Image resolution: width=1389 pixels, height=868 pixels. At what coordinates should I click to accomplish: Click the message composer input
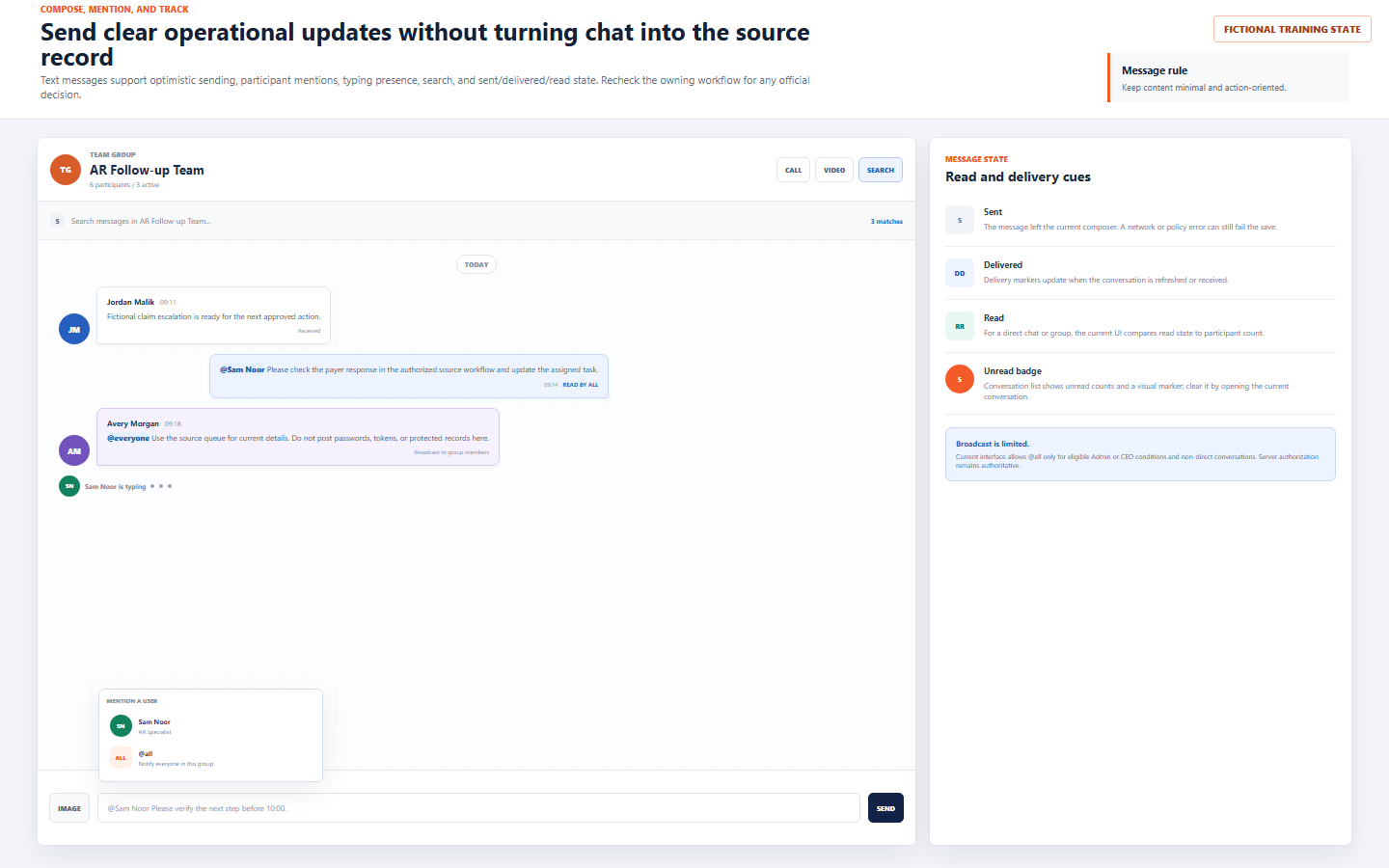pyautogui.click(x=478, y=808)
